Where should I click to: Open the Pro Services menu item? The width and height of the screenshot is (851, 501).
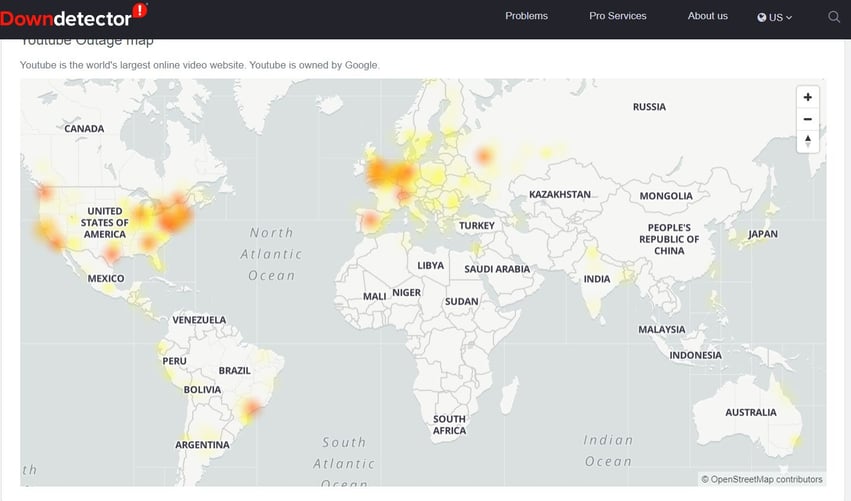click(618, 16)
